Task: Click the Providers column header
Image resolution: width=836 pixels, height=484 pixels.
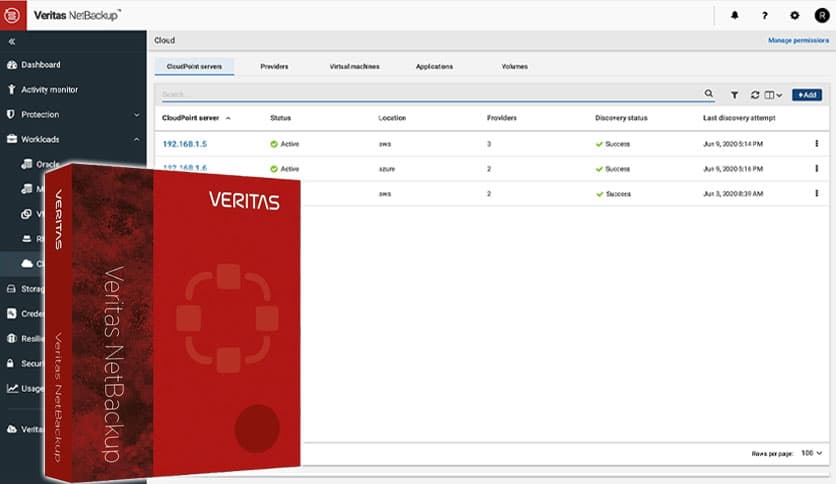Action: point(502,118)
